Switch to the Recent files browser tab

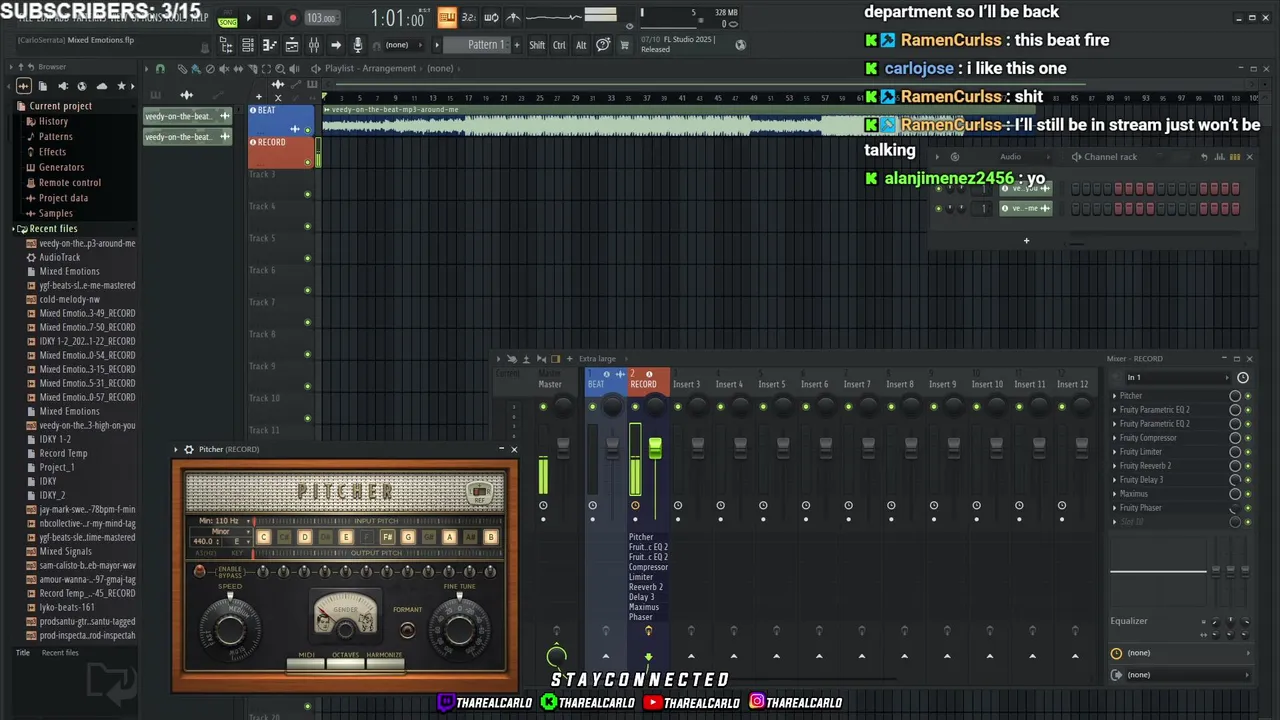point(60,653)
